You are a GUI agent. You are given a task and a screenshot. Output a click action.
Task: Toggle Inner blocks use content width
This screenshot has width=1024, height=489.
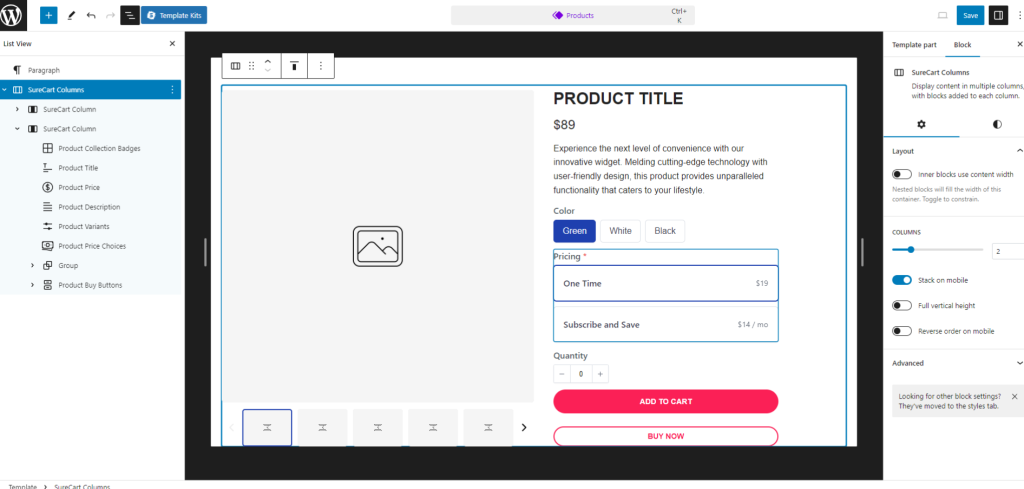[902, 174]
